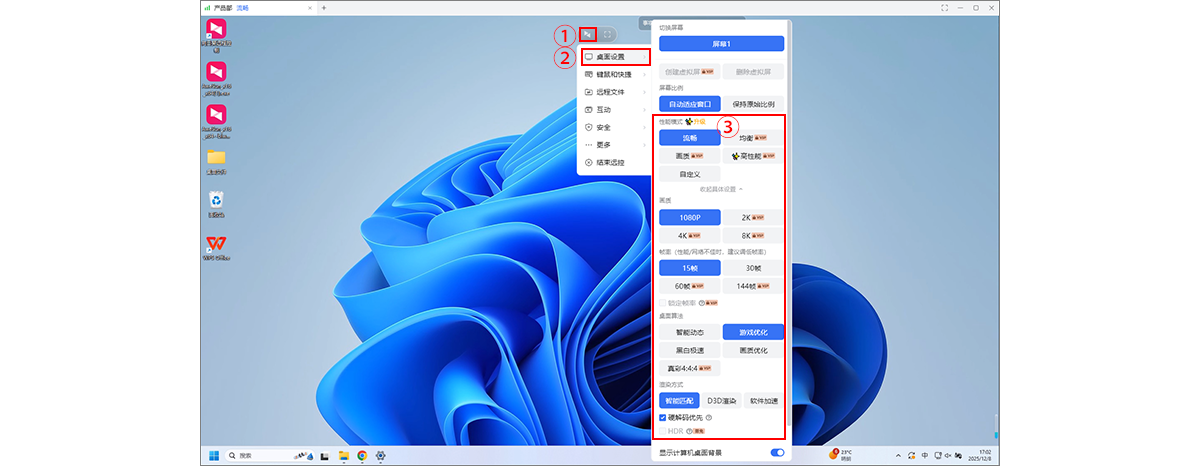
Task: Open 更多 submenu
Action: click(x=615, y=144)
